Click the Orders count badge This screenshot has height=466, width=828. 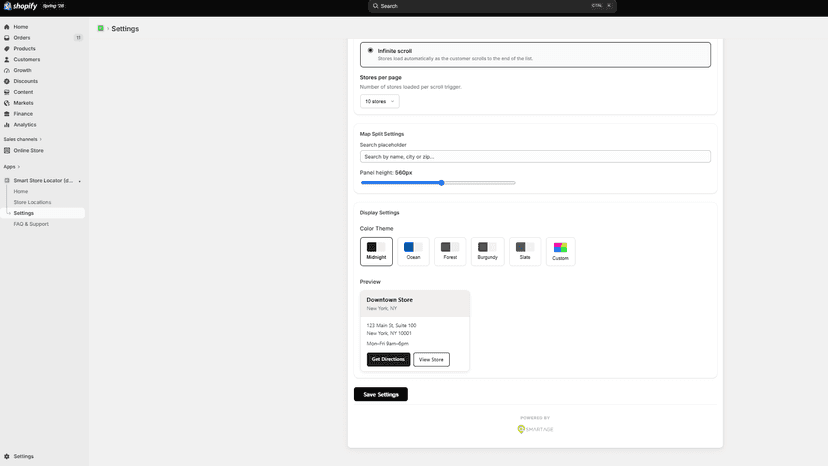78,38
